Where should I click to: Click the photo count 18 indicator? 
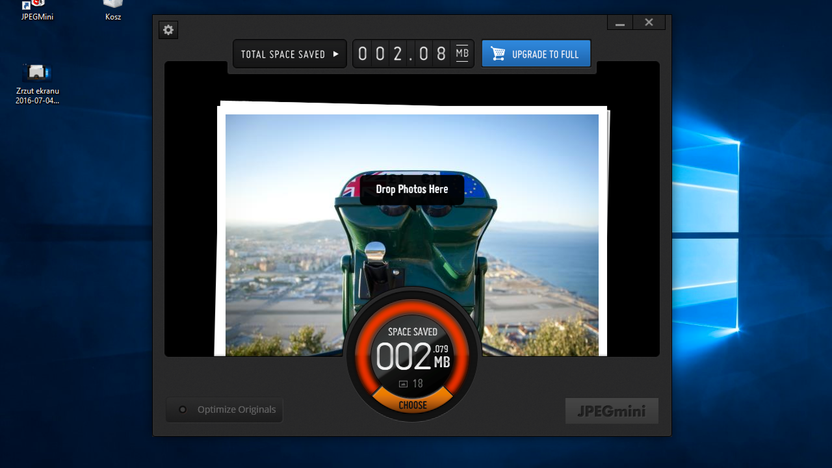tap(411, 383)
